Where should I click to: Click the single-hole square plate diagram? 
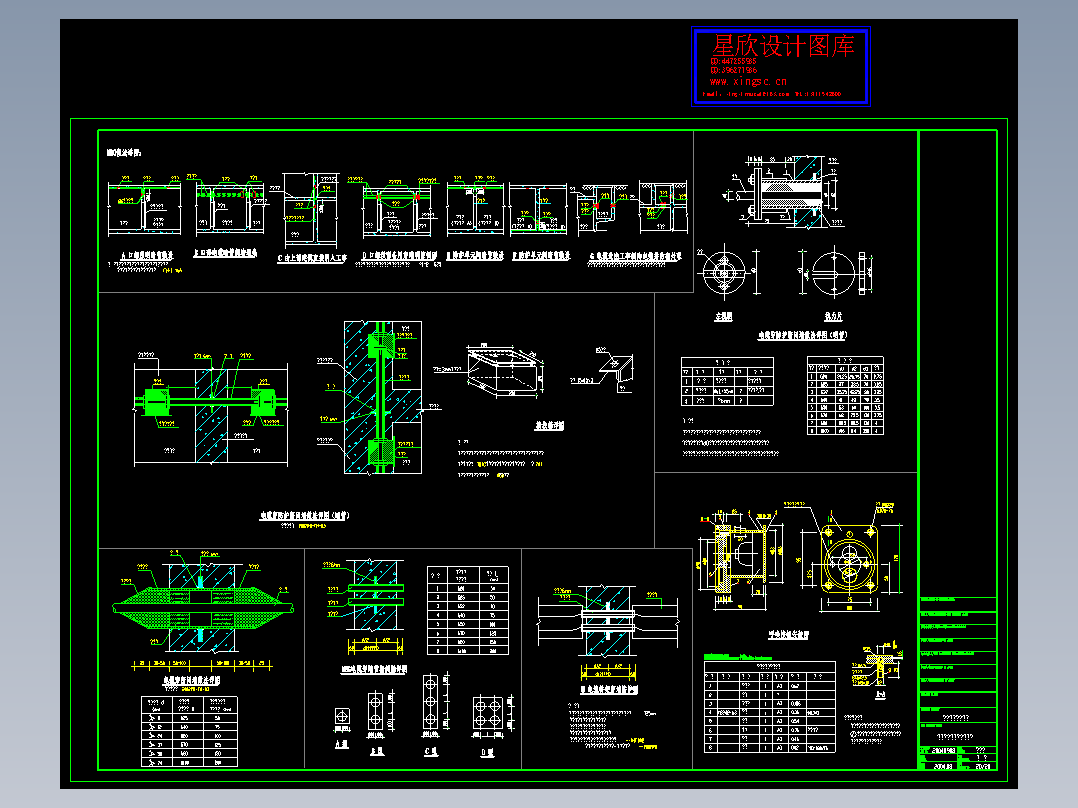[342, 717]
